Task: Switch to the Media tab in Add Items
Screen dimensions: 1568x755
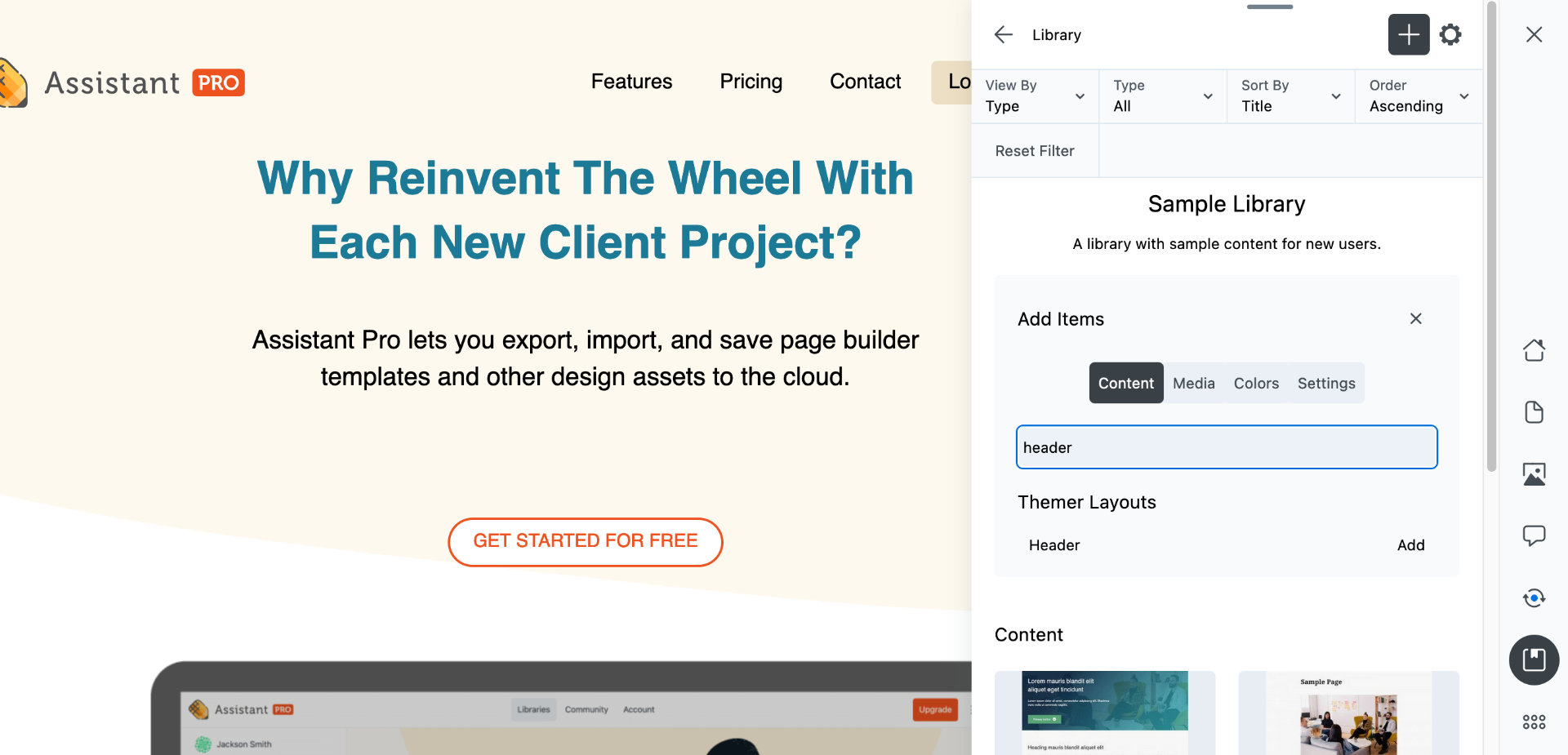Action: pos(1193,383)
